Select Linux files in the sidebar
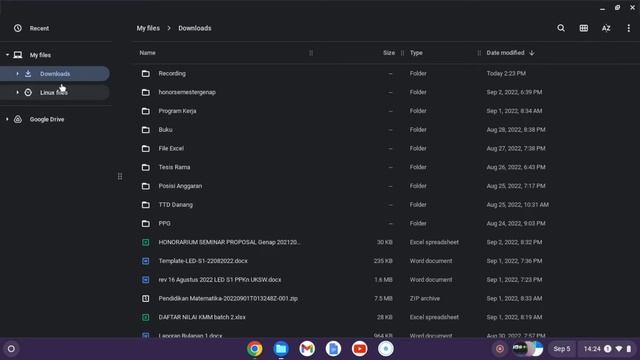 (55, 93)
